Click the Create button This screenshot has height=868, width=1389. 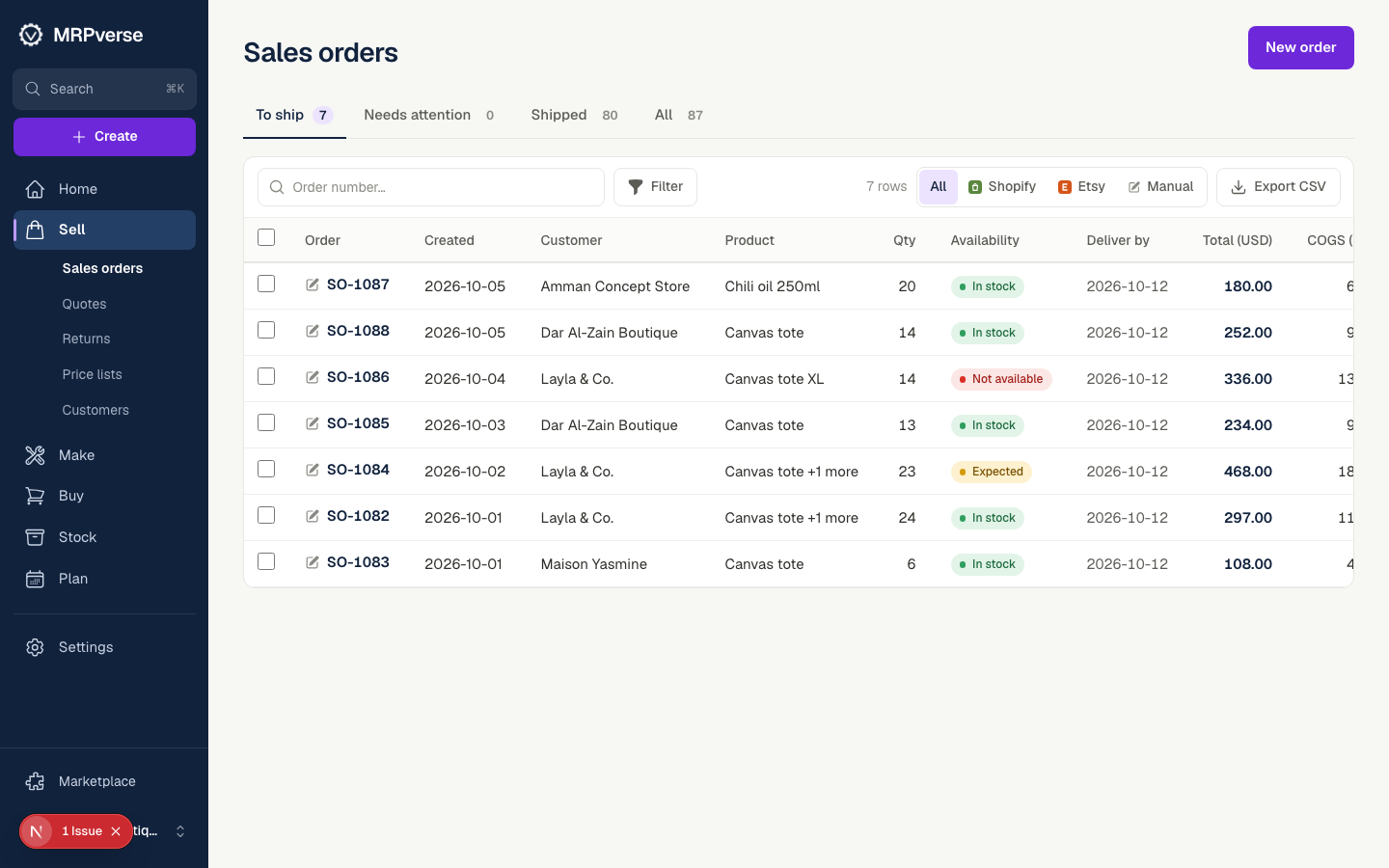pos(104,137)
